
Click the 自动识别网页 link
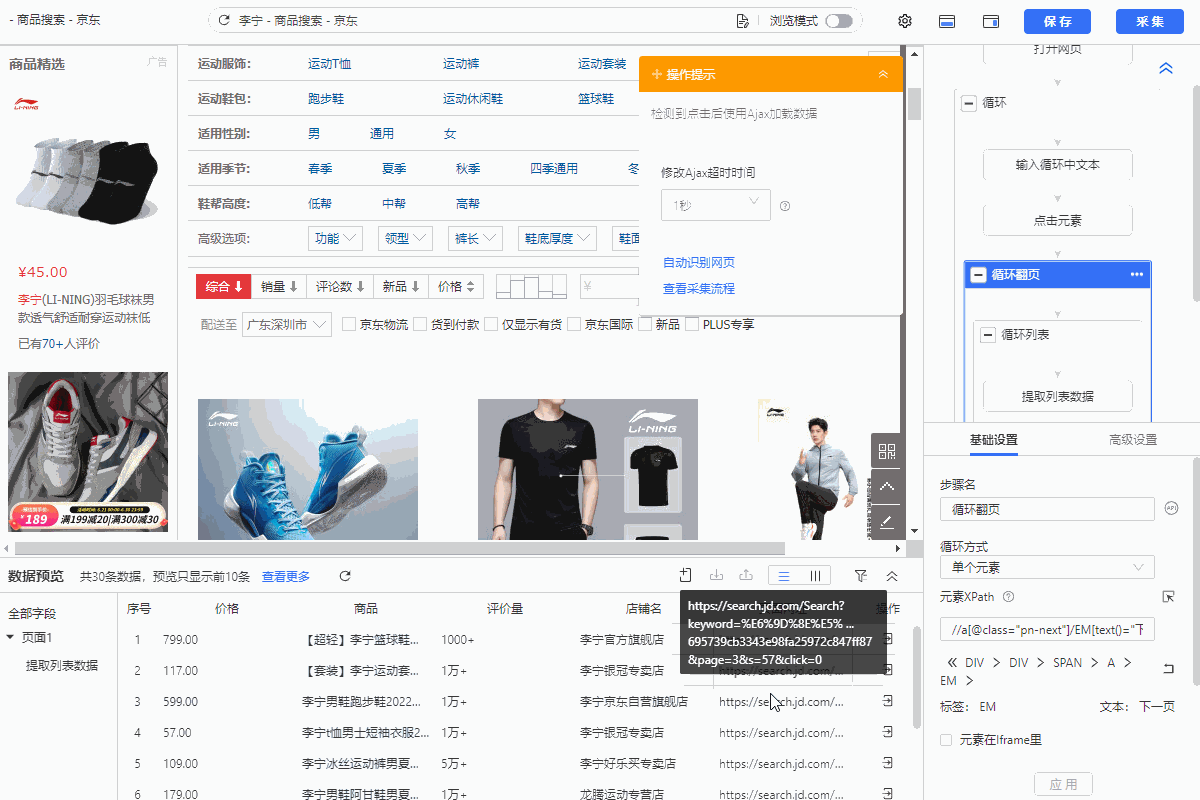pos(699,263)
